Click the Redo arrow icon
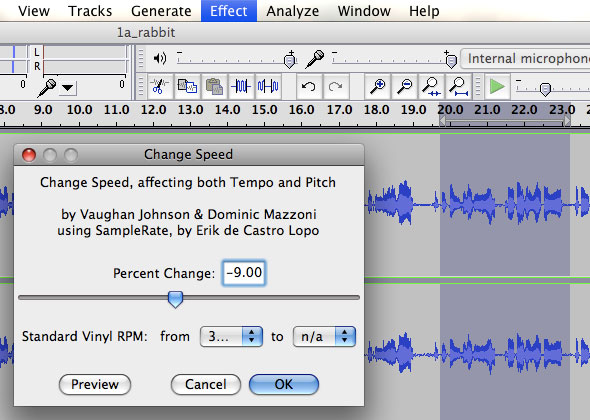 click(335, 87)
